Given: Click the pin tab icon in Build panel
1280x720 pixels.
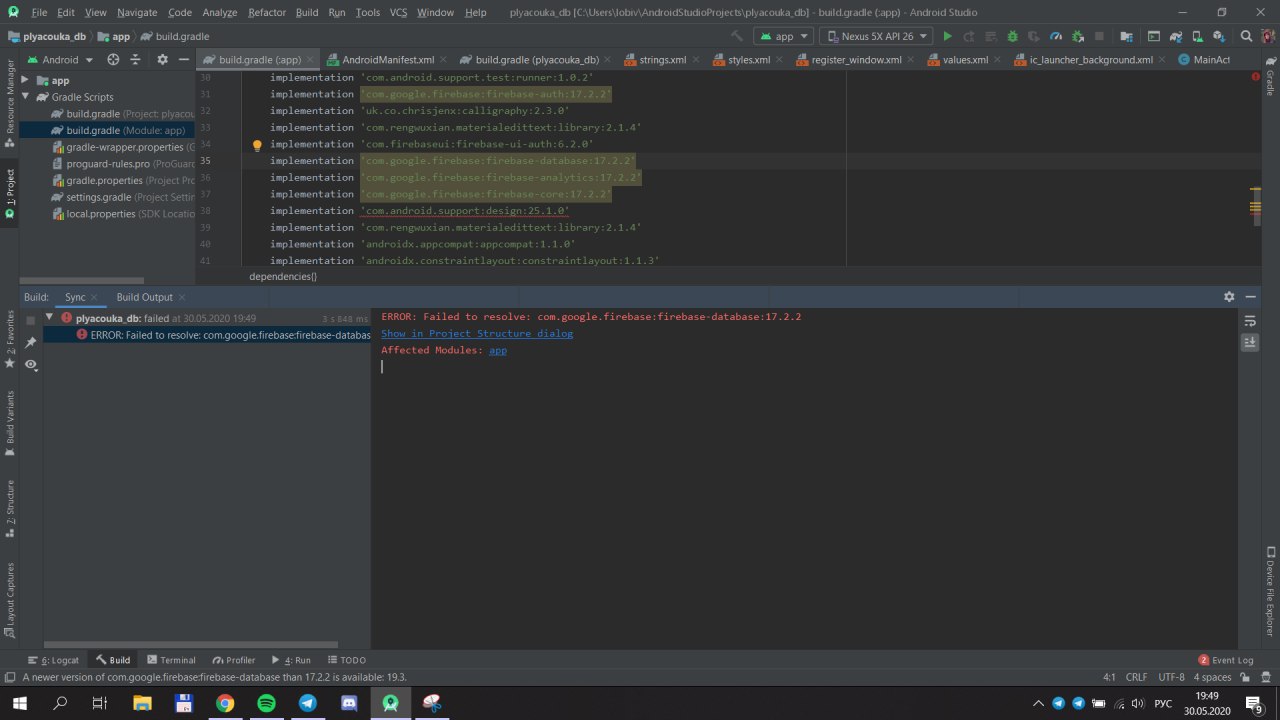Looking at the screenshot, I should (x=31, y=342).
